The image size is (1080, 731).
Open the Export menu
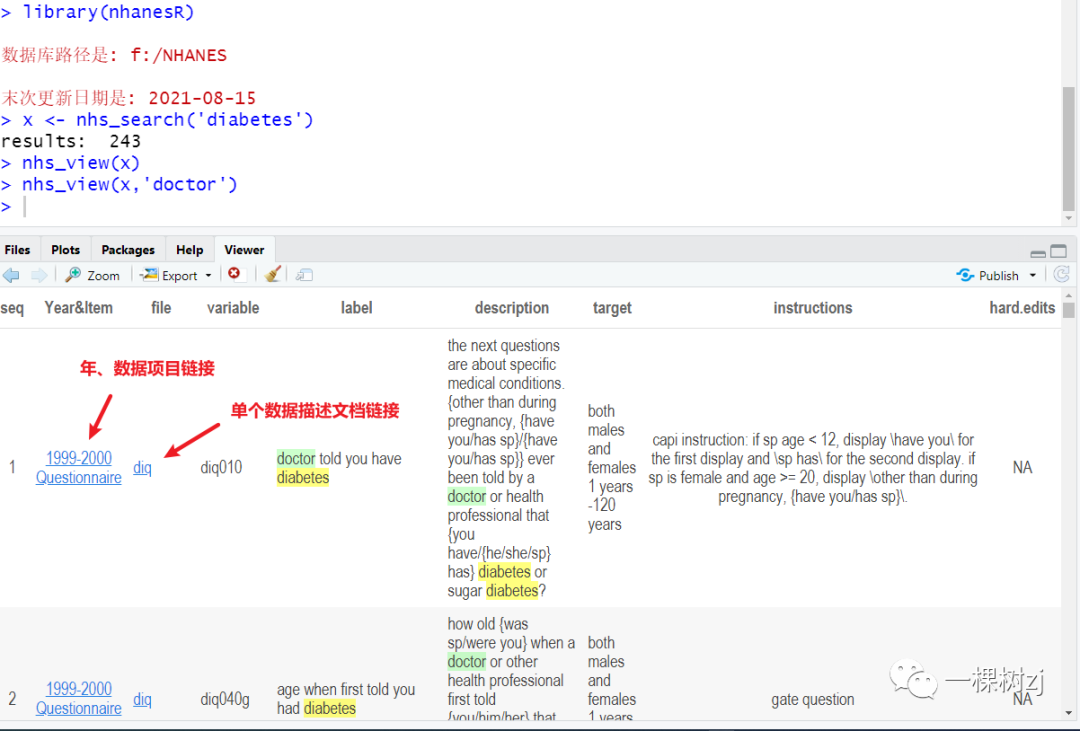click(x=176, y=275)
